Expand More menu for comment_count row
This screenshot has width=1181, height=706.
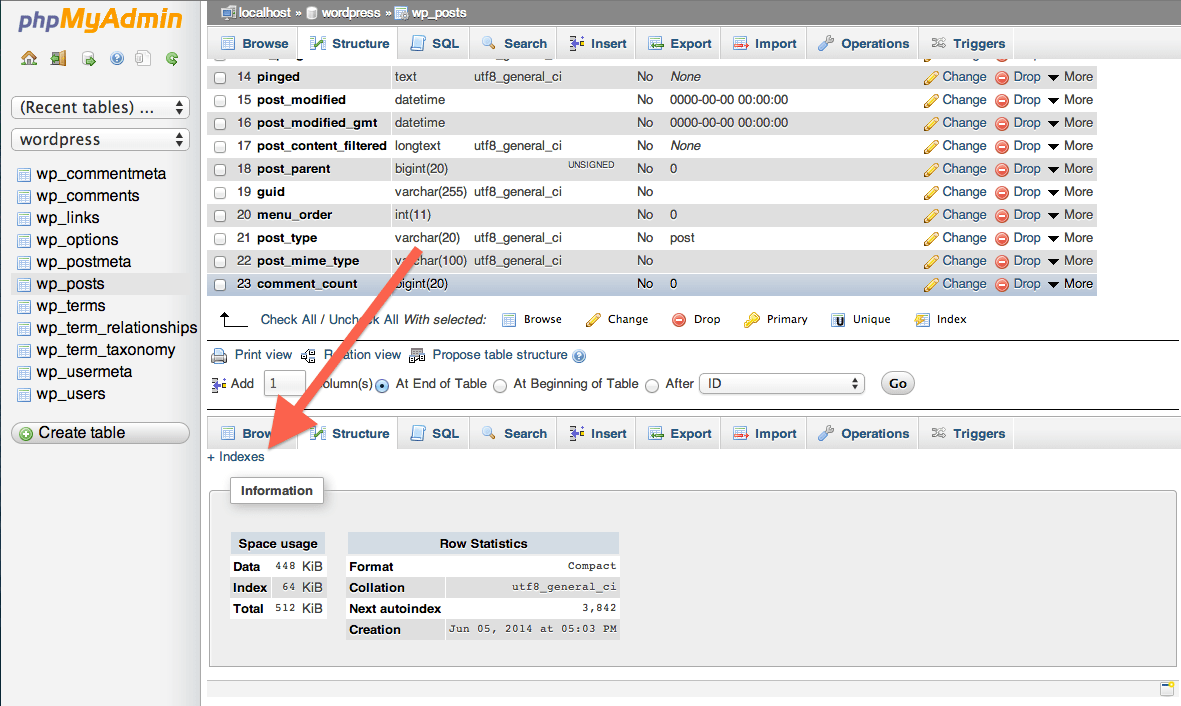pos(1070,284)
